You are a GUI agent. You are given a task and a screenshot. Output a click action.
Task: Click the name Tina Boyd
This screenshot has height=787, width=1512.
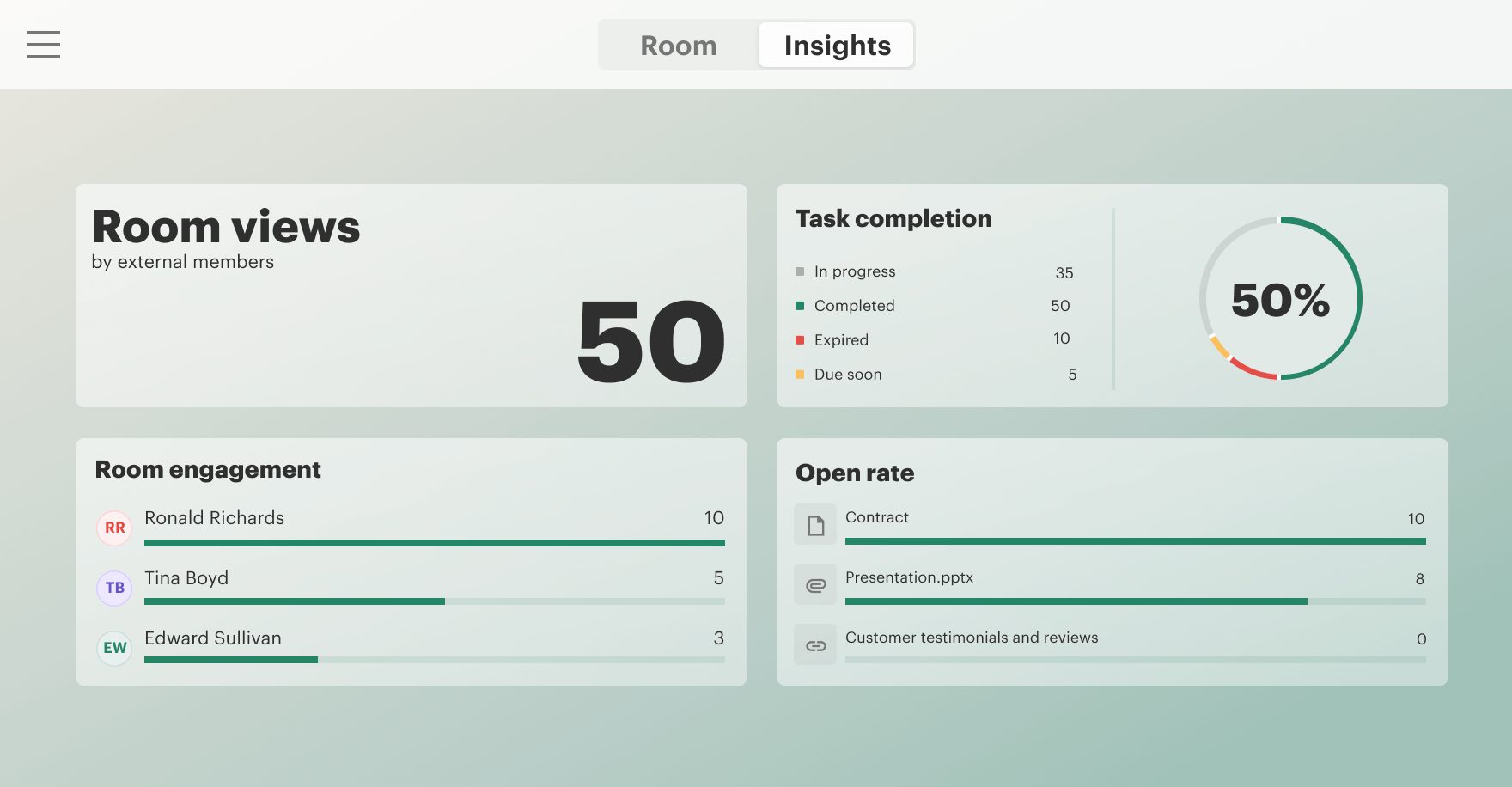(186, 578)
